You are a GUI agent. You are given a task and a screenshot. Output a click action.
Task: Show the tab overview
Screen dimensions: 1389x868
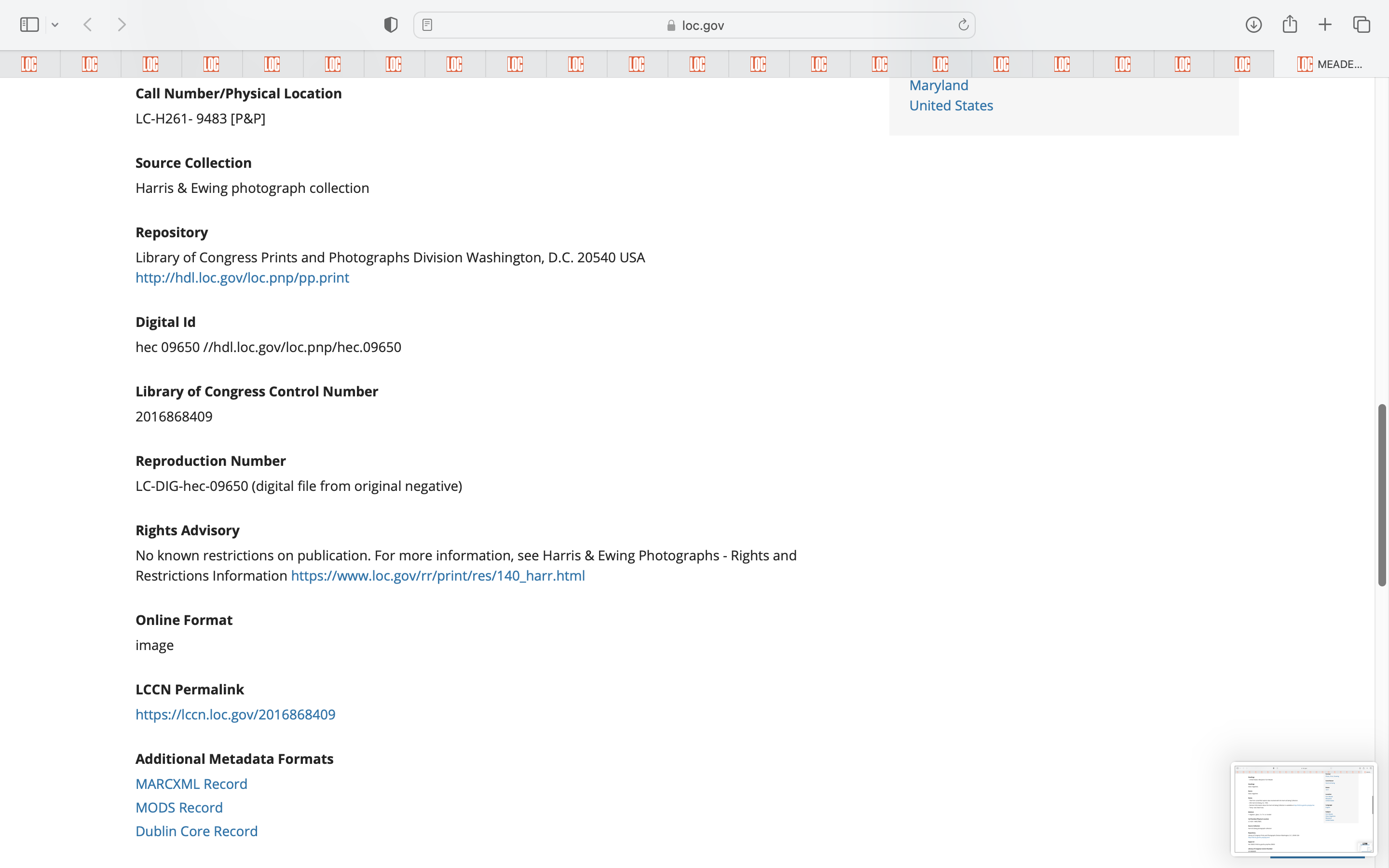pyautogui.click(x=1362, y=25)
